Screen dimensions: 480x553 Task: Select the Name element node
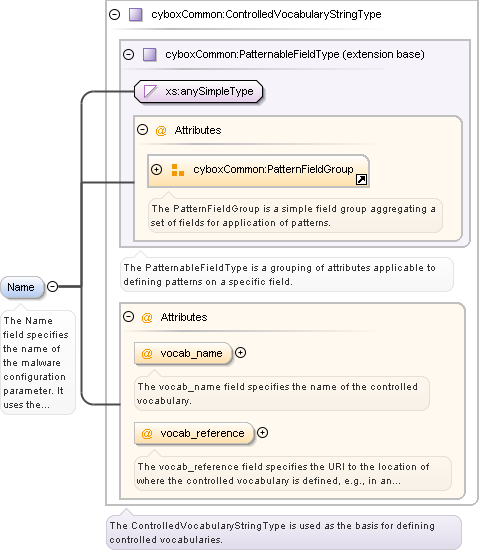(22, 287)
